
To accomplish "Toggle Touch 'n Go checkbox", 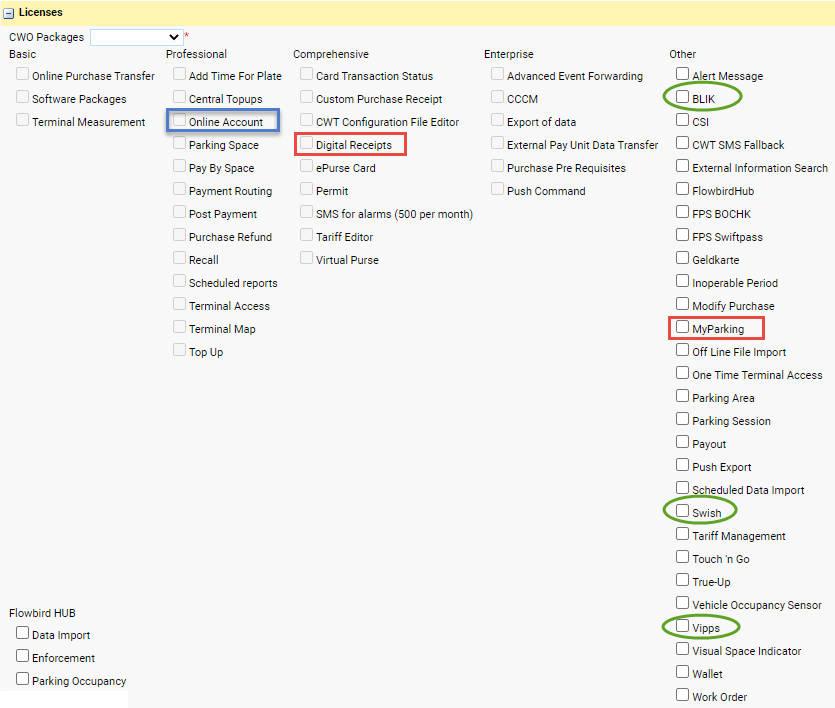I will point(682,556).
